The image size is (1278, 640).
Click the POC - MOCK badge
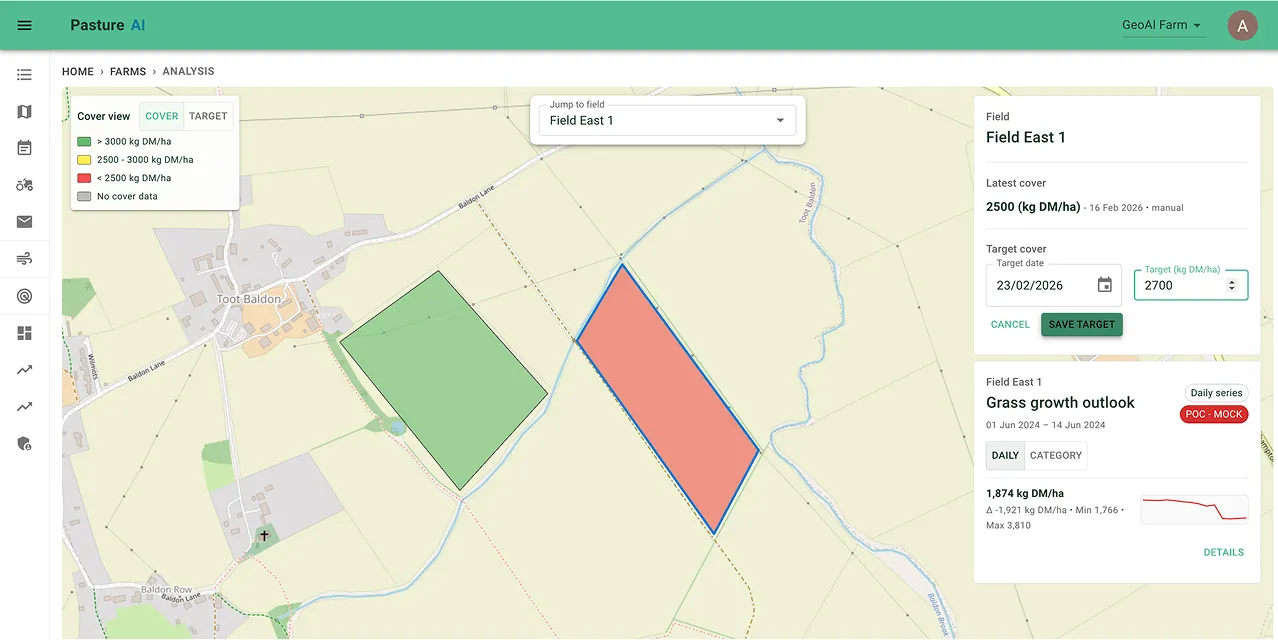pos(1214,414)
